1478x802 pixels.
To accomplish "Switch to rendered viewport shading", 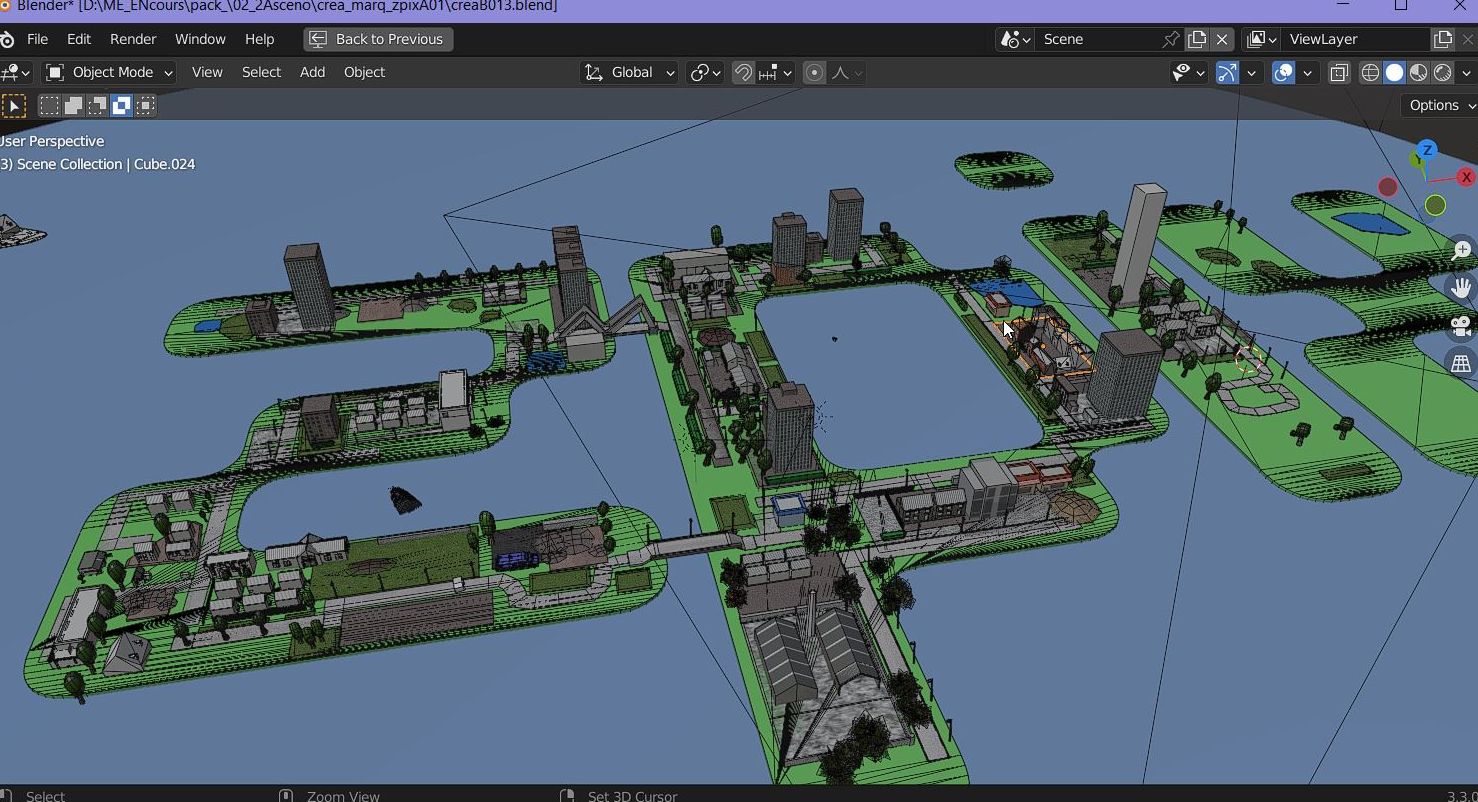I will (x=1443, y=72).
